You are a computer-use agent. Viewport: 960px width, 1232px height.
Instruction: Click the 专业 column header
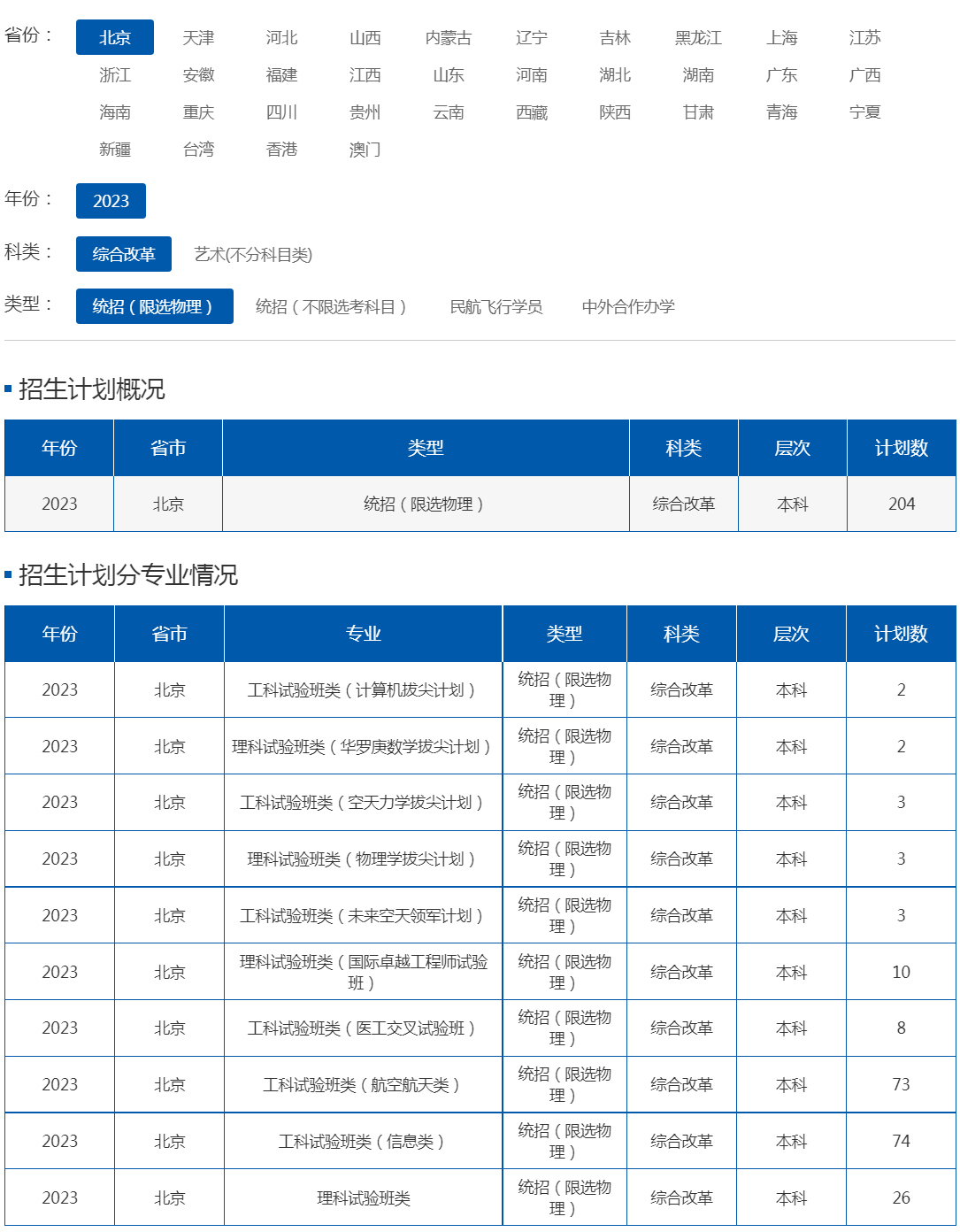[363, 634]
